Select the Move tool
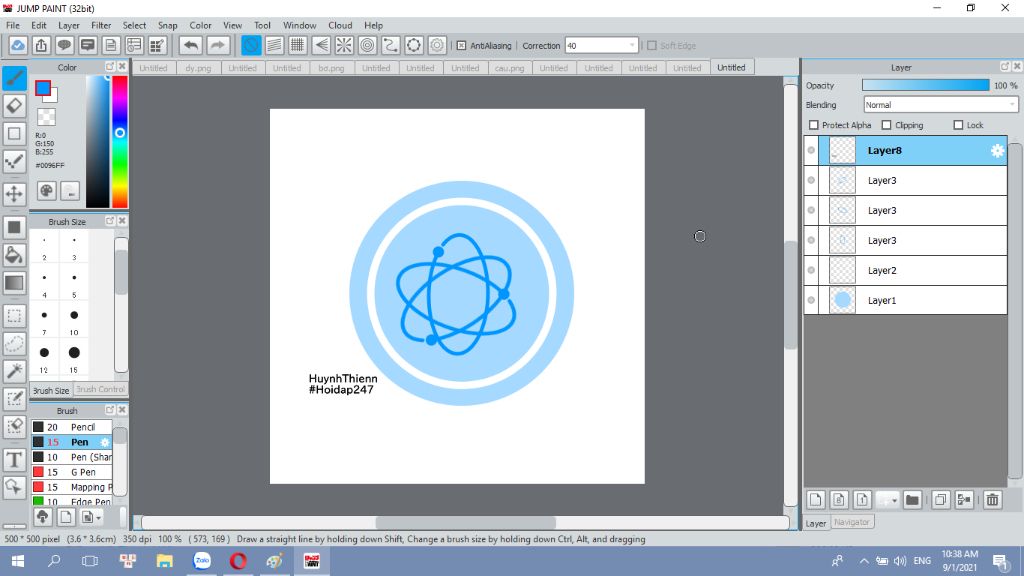 [x=14, y=194]
